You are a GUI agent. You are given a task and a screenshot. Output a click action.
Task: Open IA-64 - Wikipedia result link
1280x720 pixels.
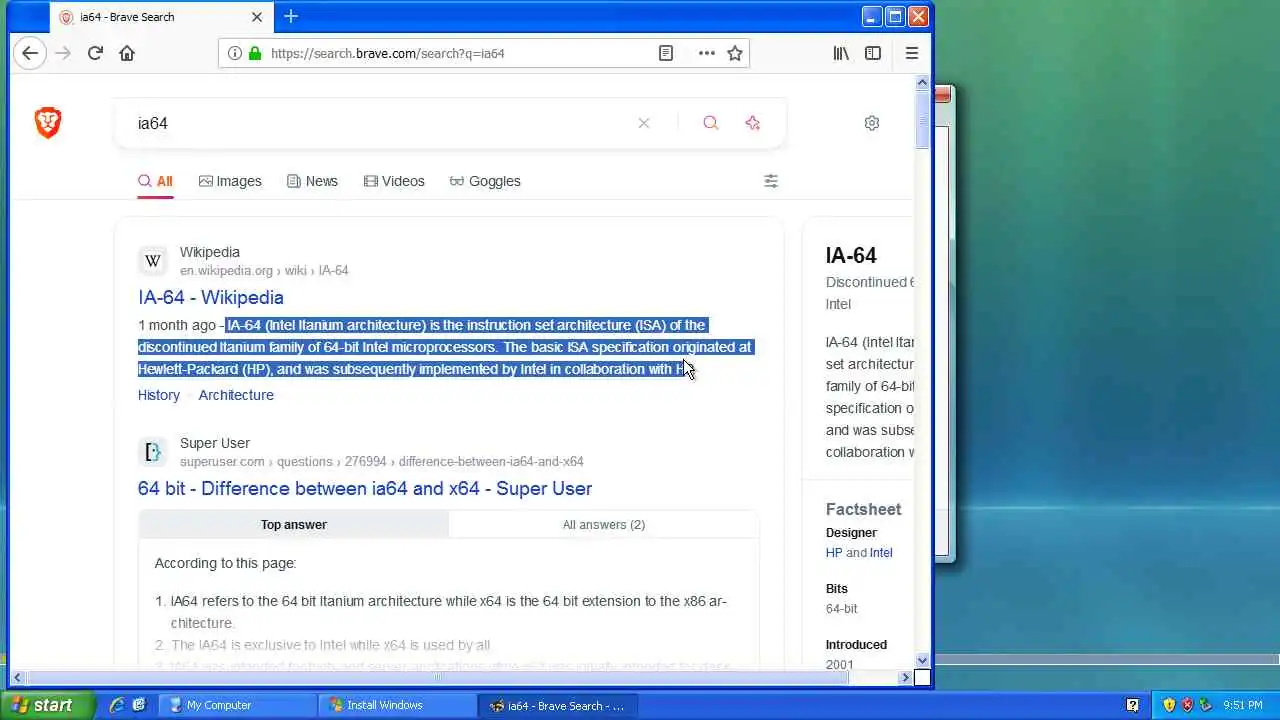coord(211,297)
